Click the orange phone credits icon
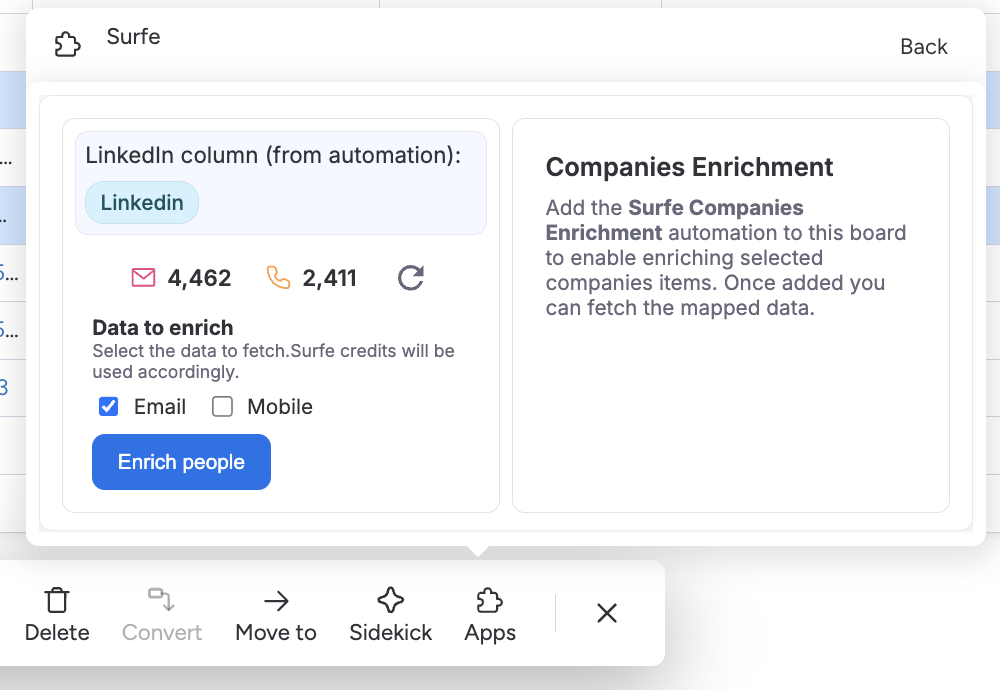Screen dimensions: 1000x690 pos(279,277)
